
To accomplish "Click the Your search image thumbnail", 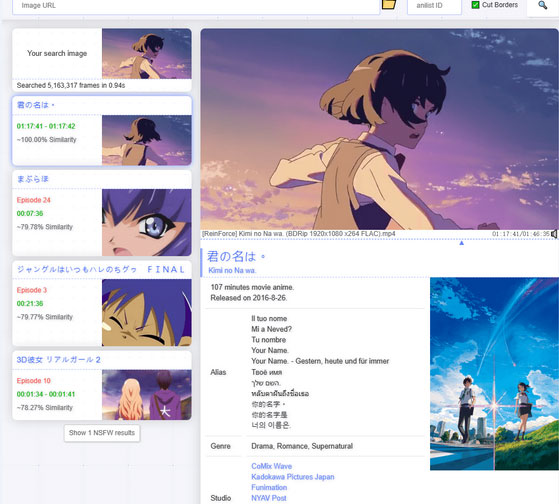I will 147,53.
